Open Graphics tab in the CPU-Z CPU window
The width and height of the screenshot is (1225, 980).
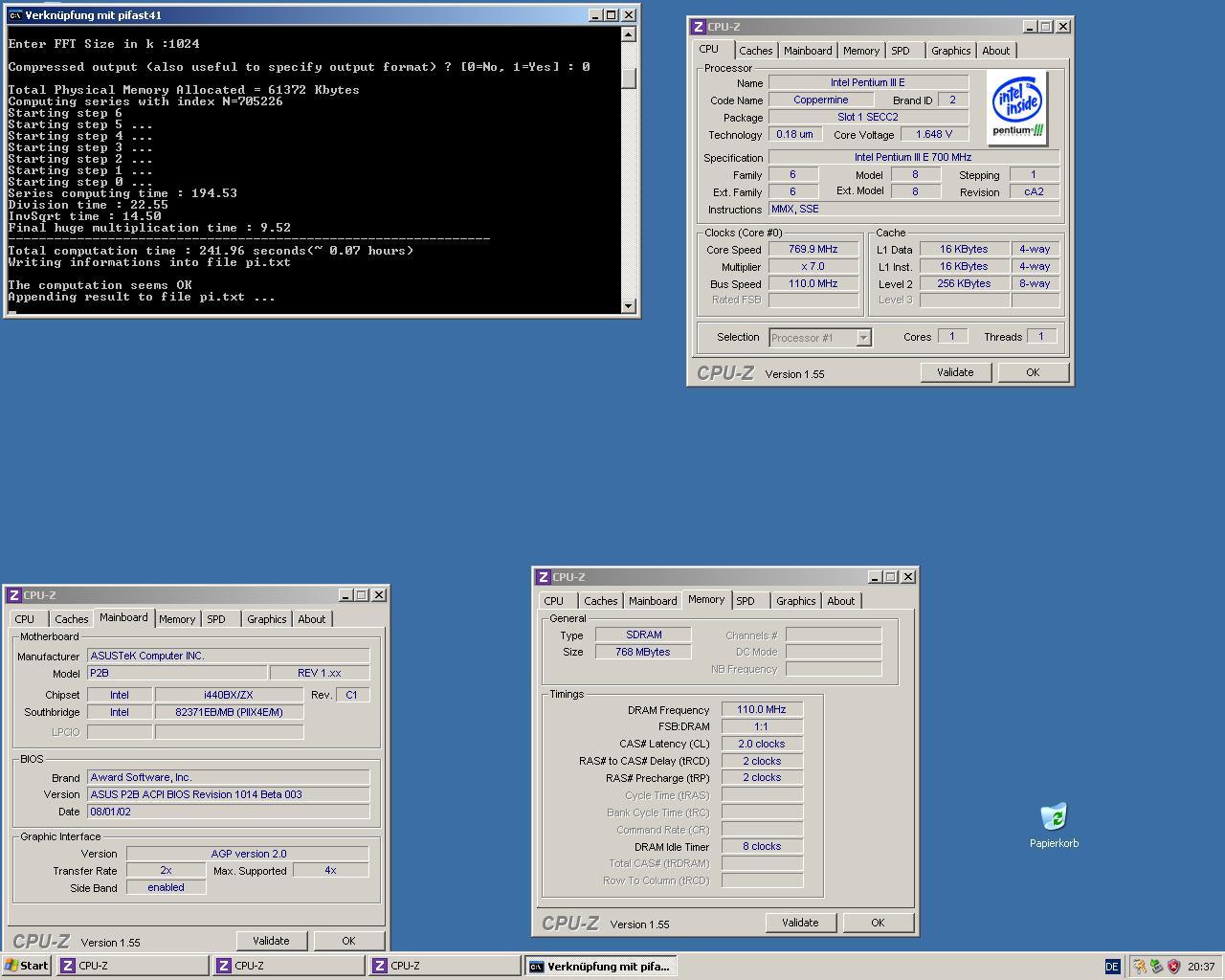point(950,51)
